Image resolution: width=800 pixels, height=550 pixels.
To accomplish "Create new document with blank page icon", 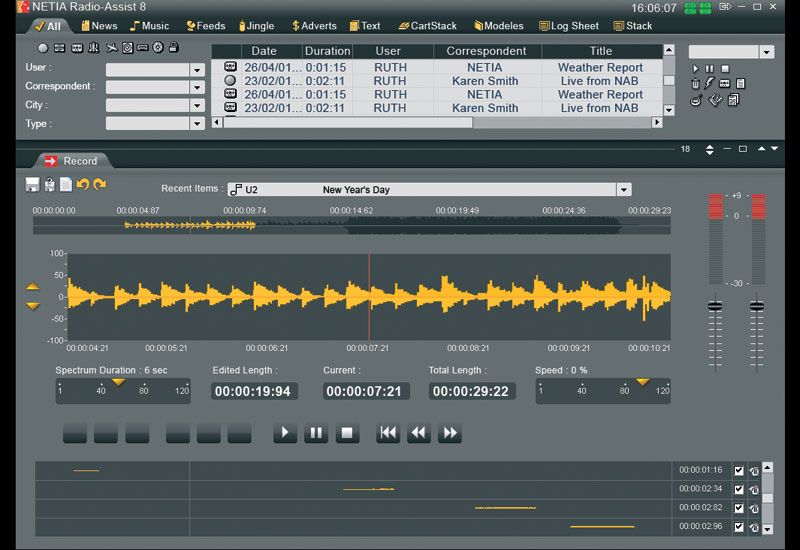I will [66, 184].
